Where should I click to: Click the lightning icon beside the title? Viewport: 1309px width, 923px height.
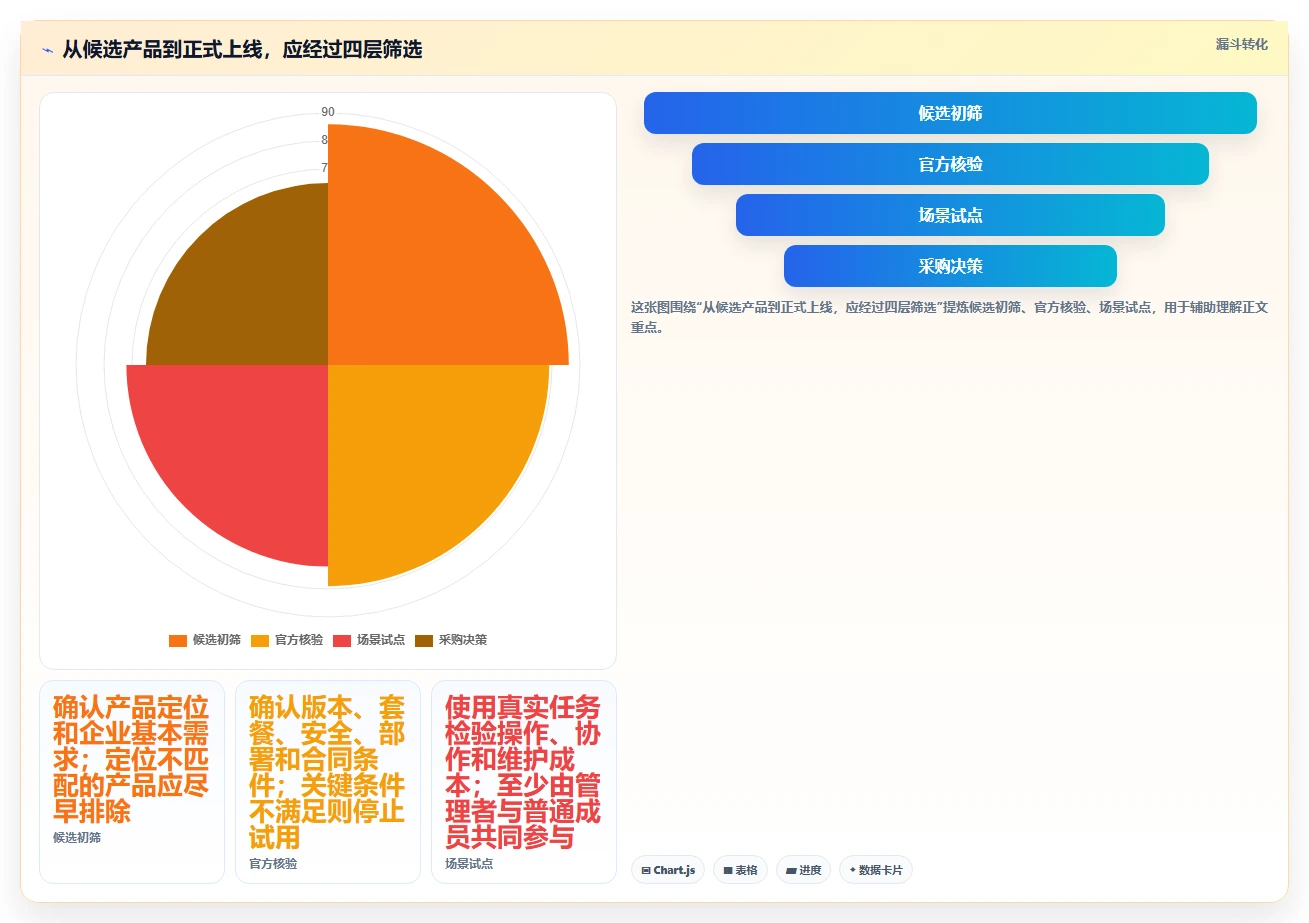click(47, 50)
